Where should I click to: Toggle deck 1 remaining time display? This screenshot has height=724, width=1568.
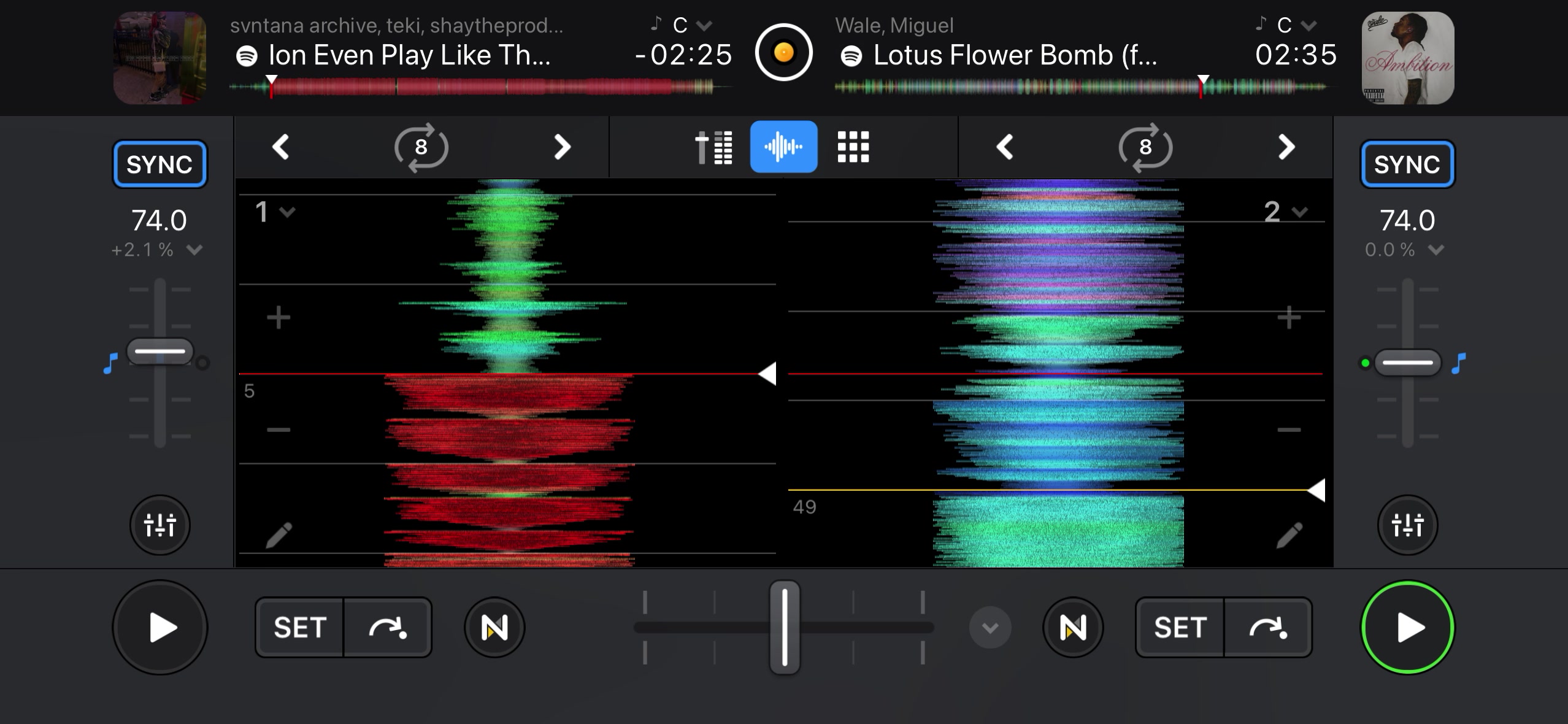[x=683, y=55]
